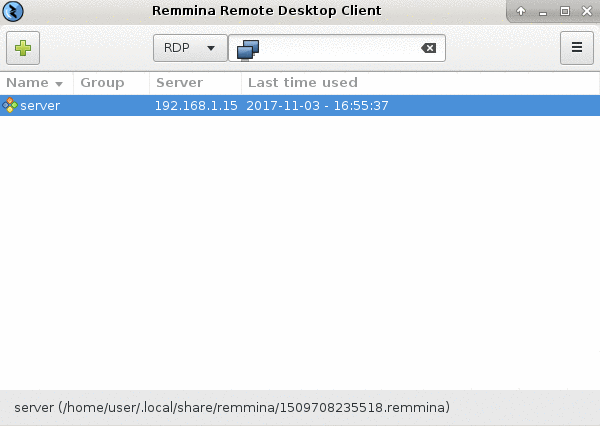
Task: Select the 'server' connection entry
Action: point(300,105)
